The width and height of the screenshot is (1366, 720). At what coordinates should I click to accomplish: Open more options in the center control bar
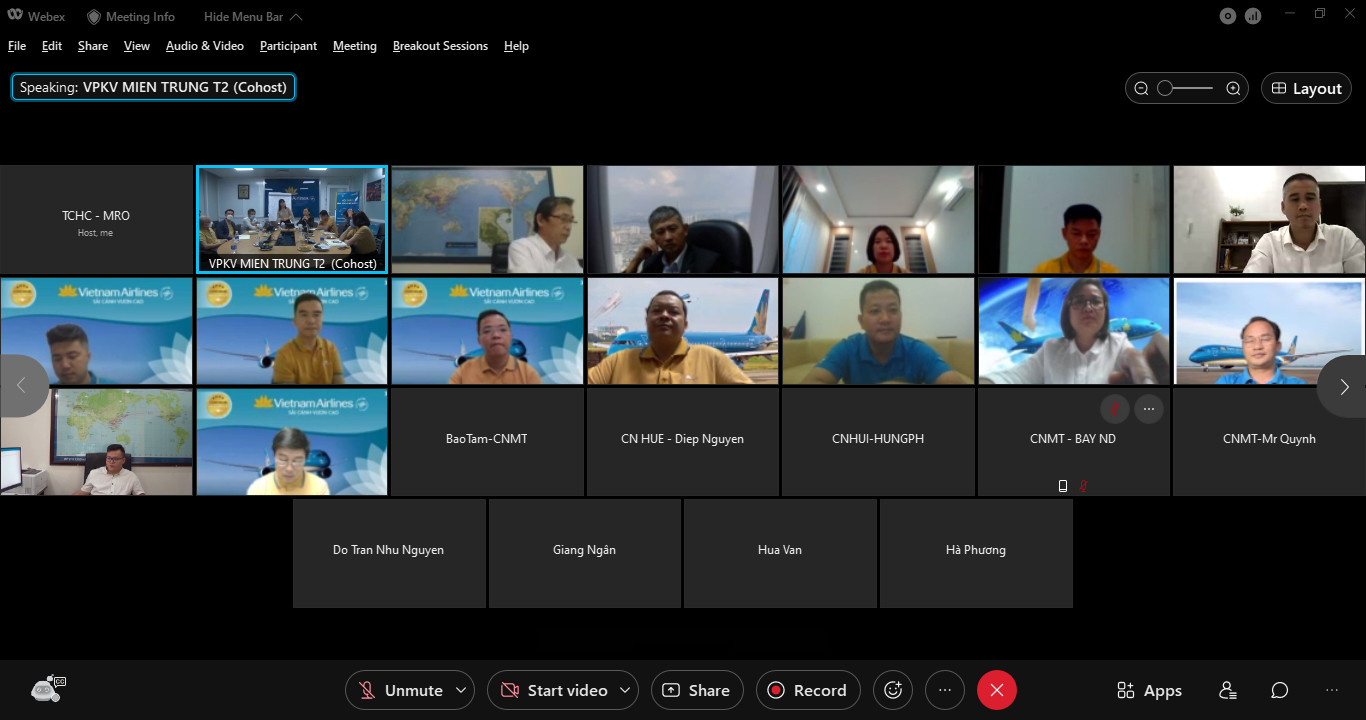tap(945, 690)
